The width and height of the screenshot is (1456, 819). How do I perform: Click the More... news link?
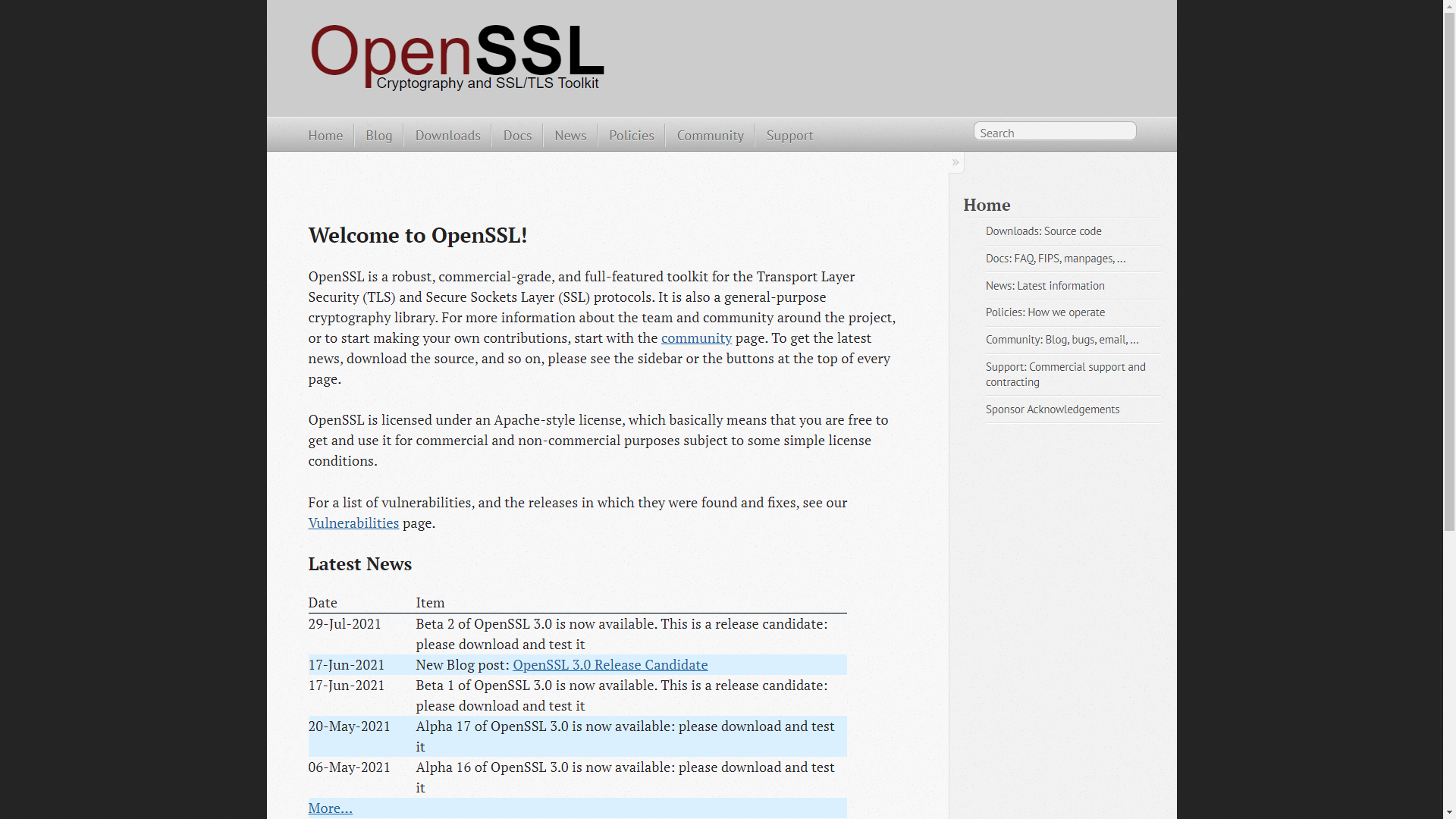pyautogui.click(x=330, y=808)
